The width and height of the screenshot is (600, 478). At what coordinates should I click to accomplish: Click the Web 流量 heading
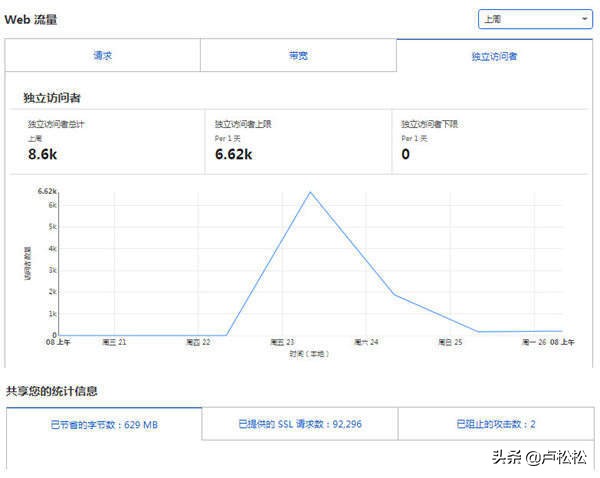point(31,20)
